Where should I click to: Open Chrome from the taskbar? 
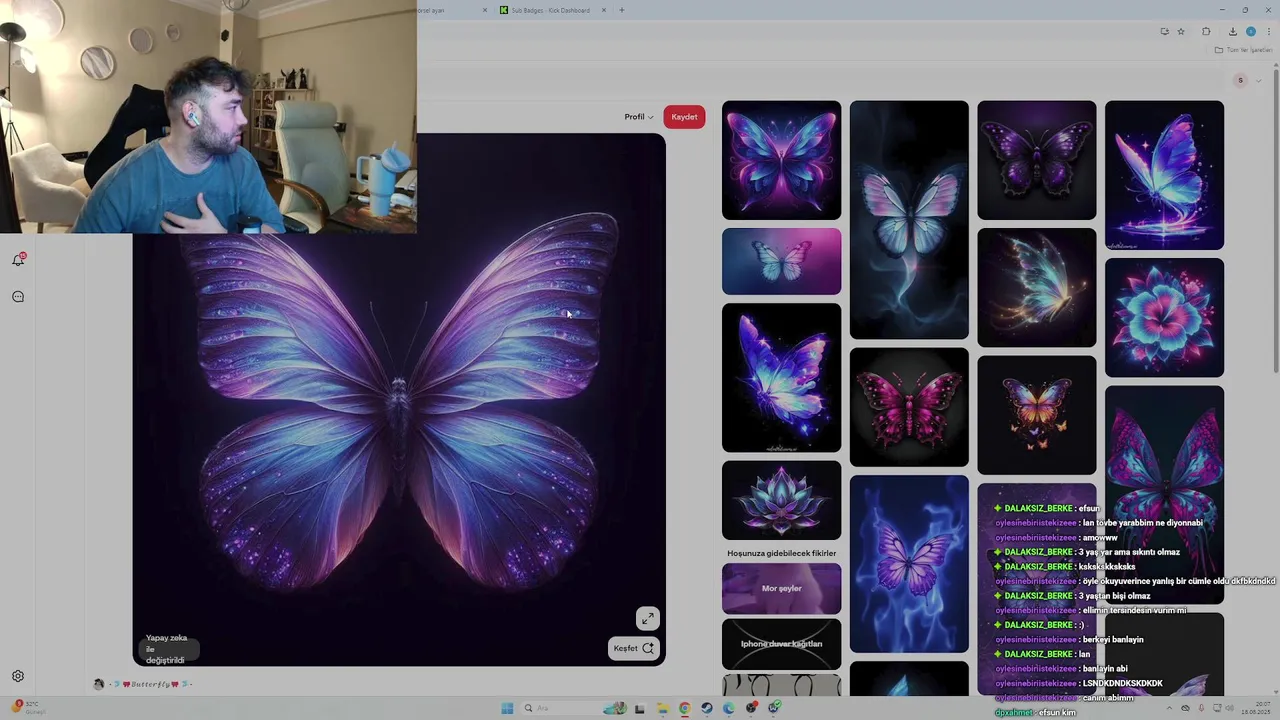pos(684,709)
